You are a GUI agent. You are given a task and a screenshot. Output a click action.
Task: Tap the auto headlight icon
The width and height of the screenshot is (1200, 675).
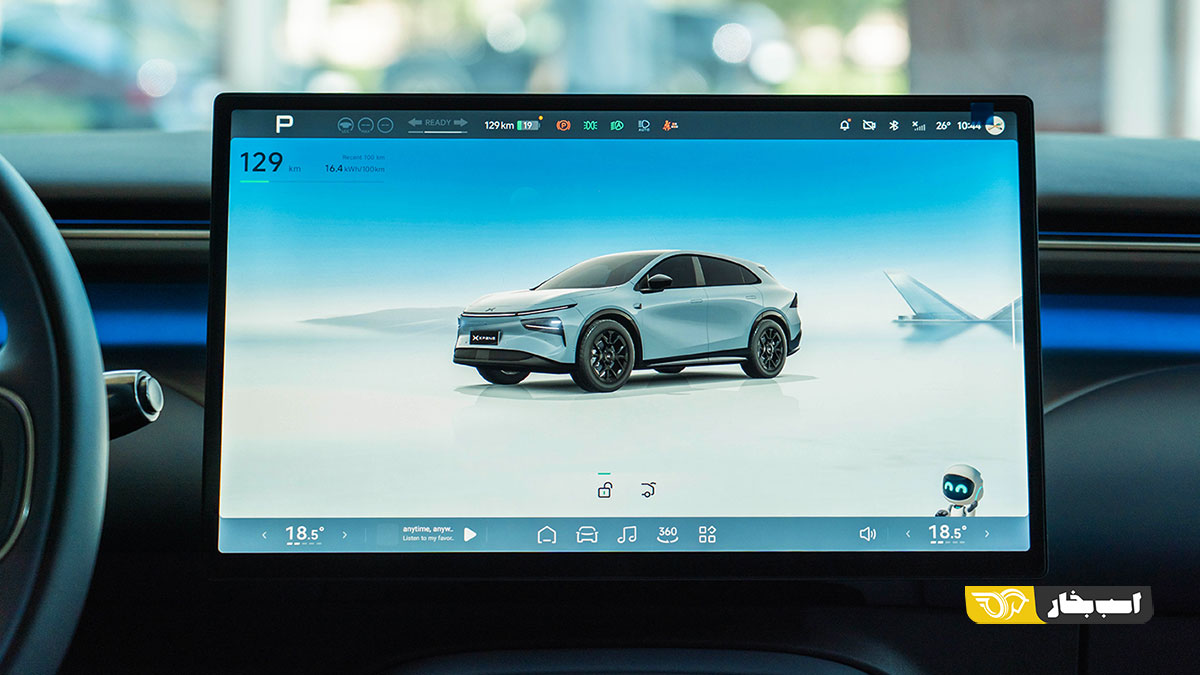click(644, 125)
